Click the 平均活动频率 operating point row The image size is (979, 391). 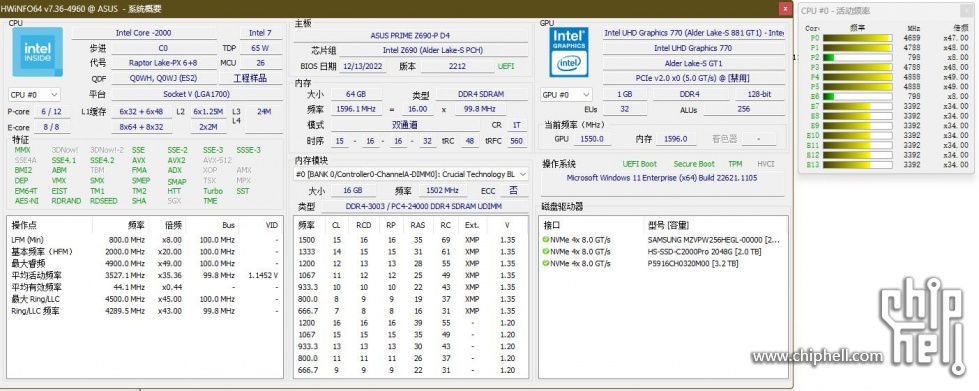point(145,275)
